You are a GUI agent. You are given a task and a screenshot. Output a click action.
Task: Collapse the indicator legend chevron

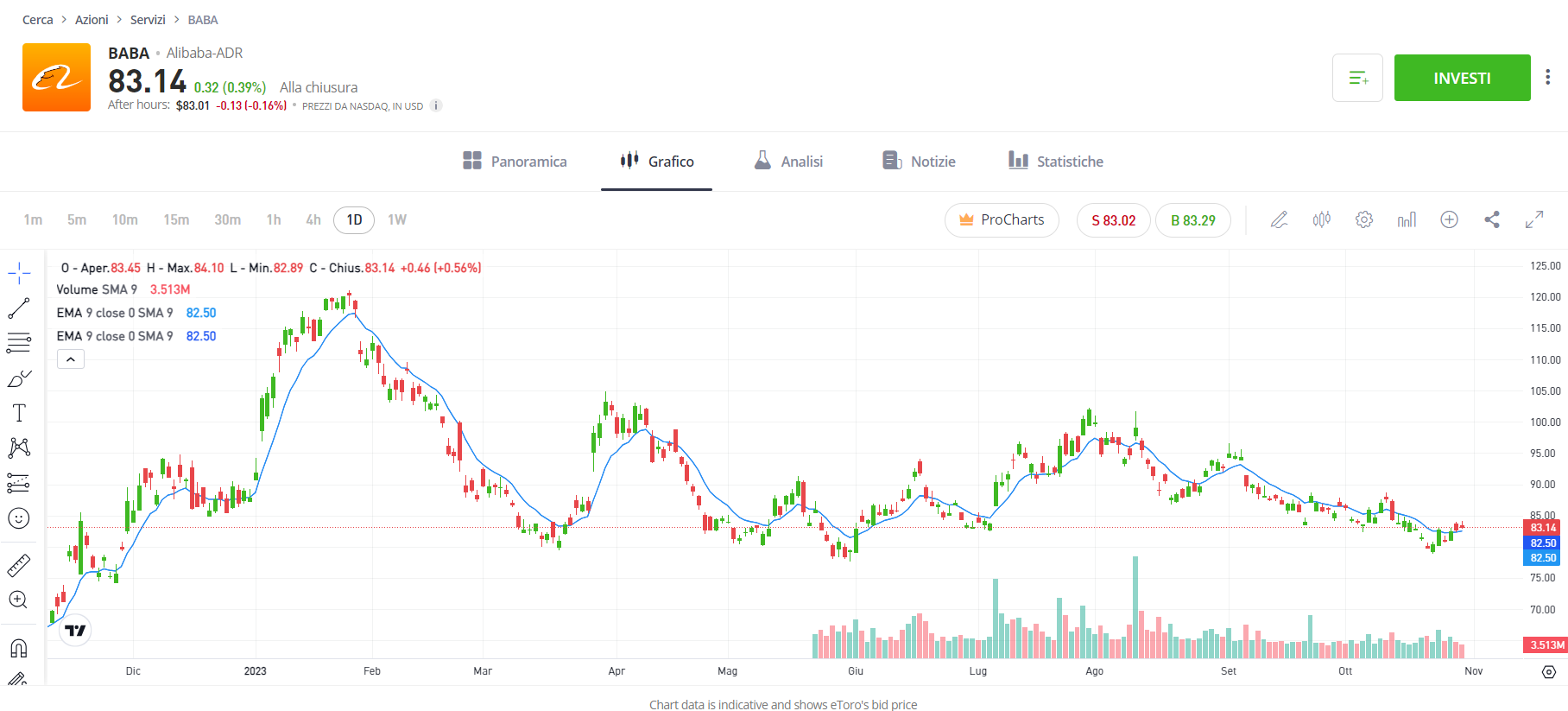pos(71,359)
